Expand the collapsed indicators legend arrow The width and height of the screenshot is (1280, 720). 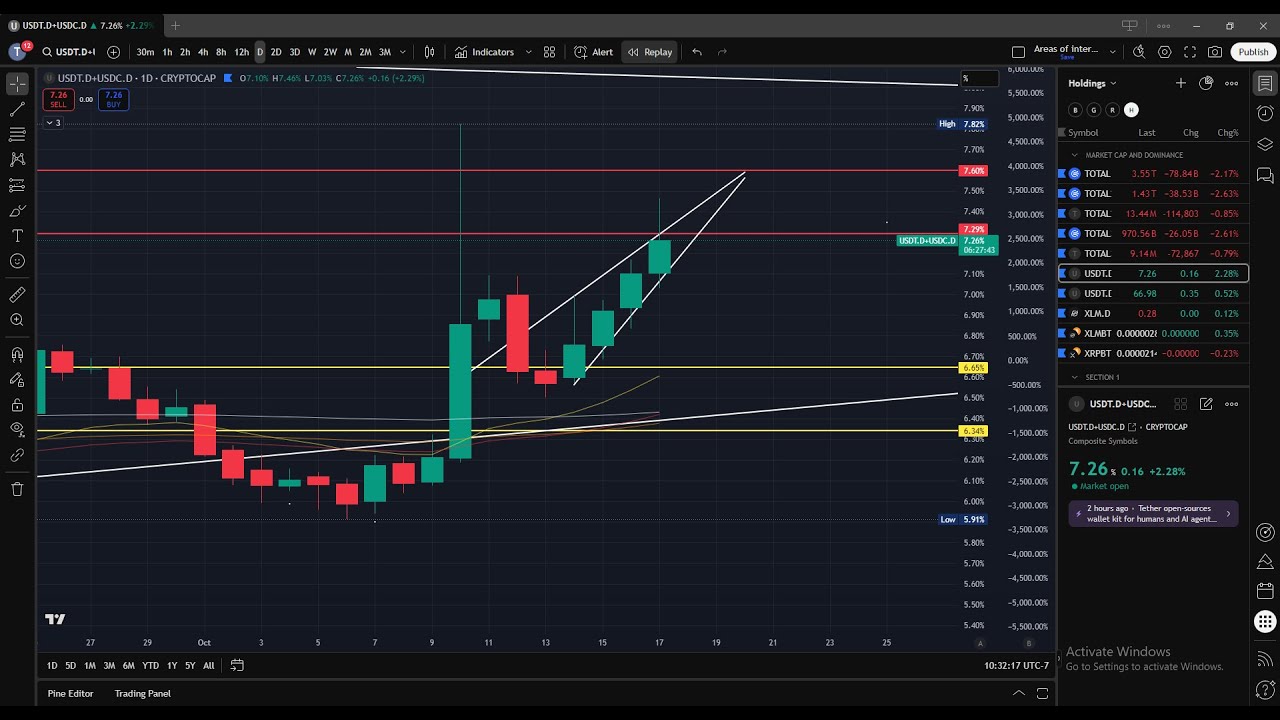53,123
